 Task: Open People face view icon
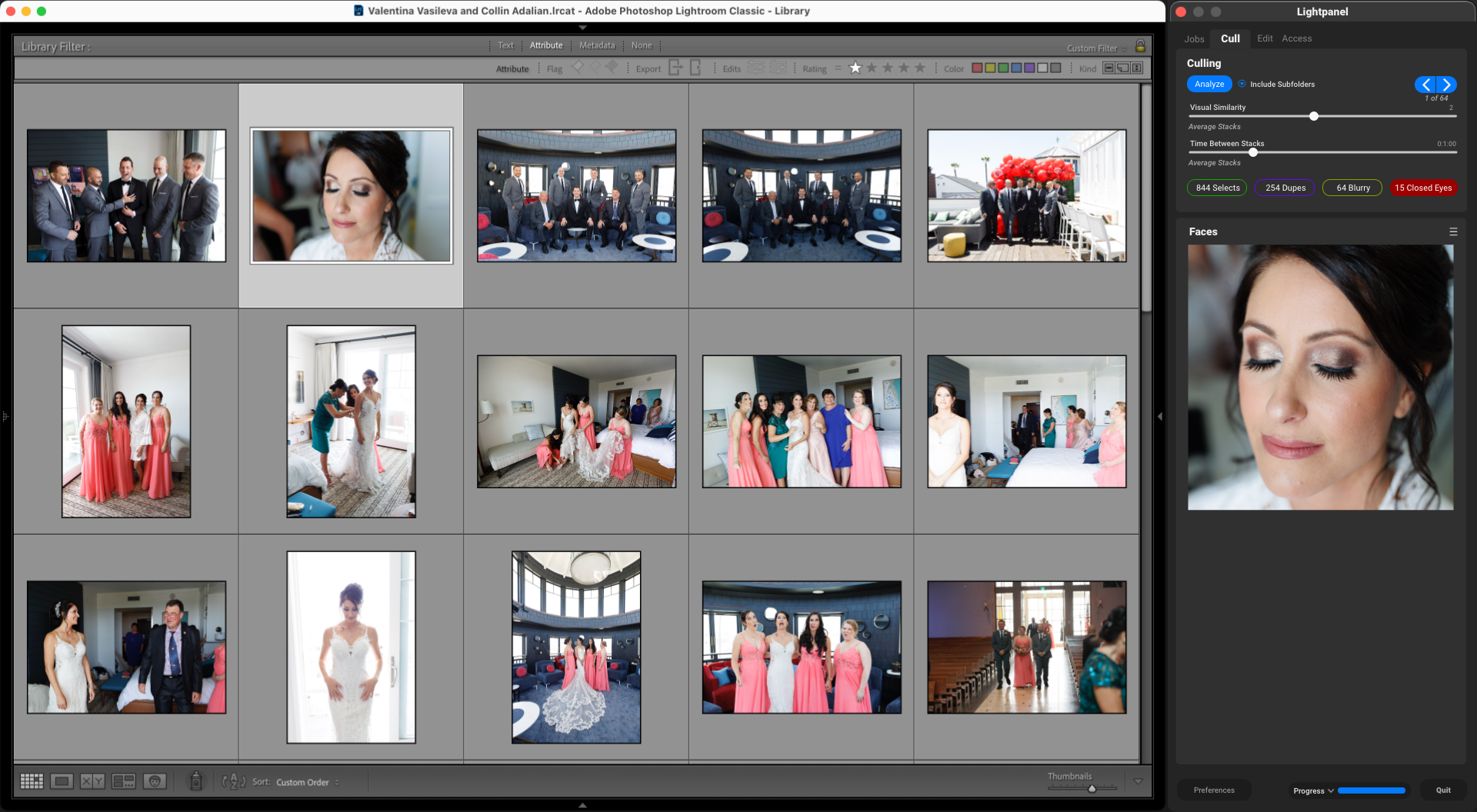(155, 781)
